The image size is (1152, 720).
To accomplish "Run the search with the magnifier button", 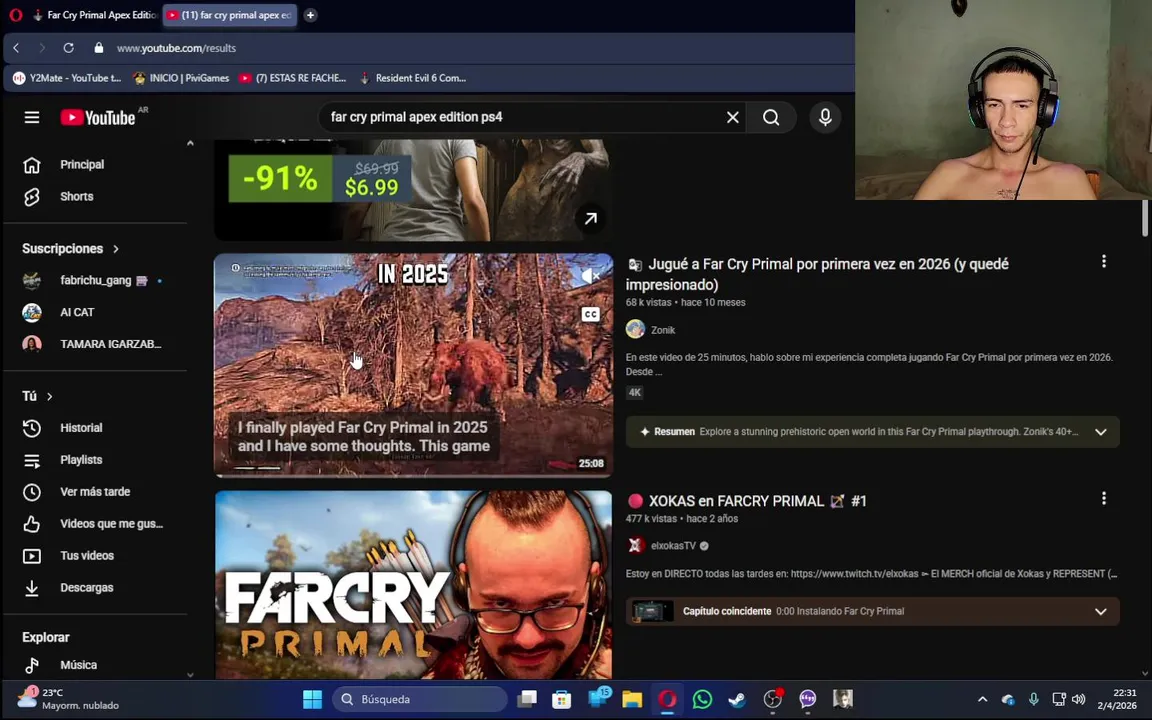I will tap(771, 118).
